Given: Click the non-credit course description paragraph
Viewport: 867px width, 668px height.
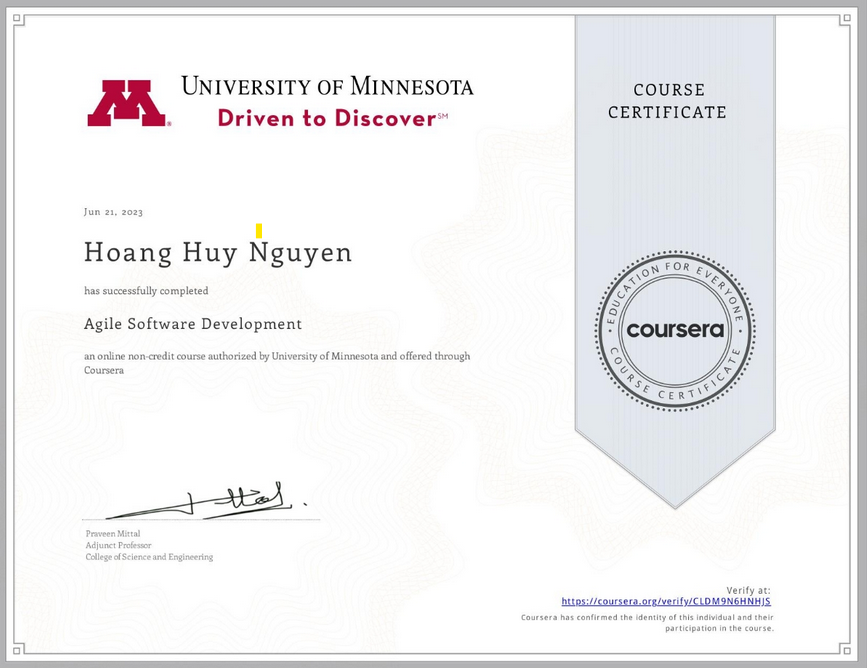Looking at the screenshot, I should click(x=276, y=362).
